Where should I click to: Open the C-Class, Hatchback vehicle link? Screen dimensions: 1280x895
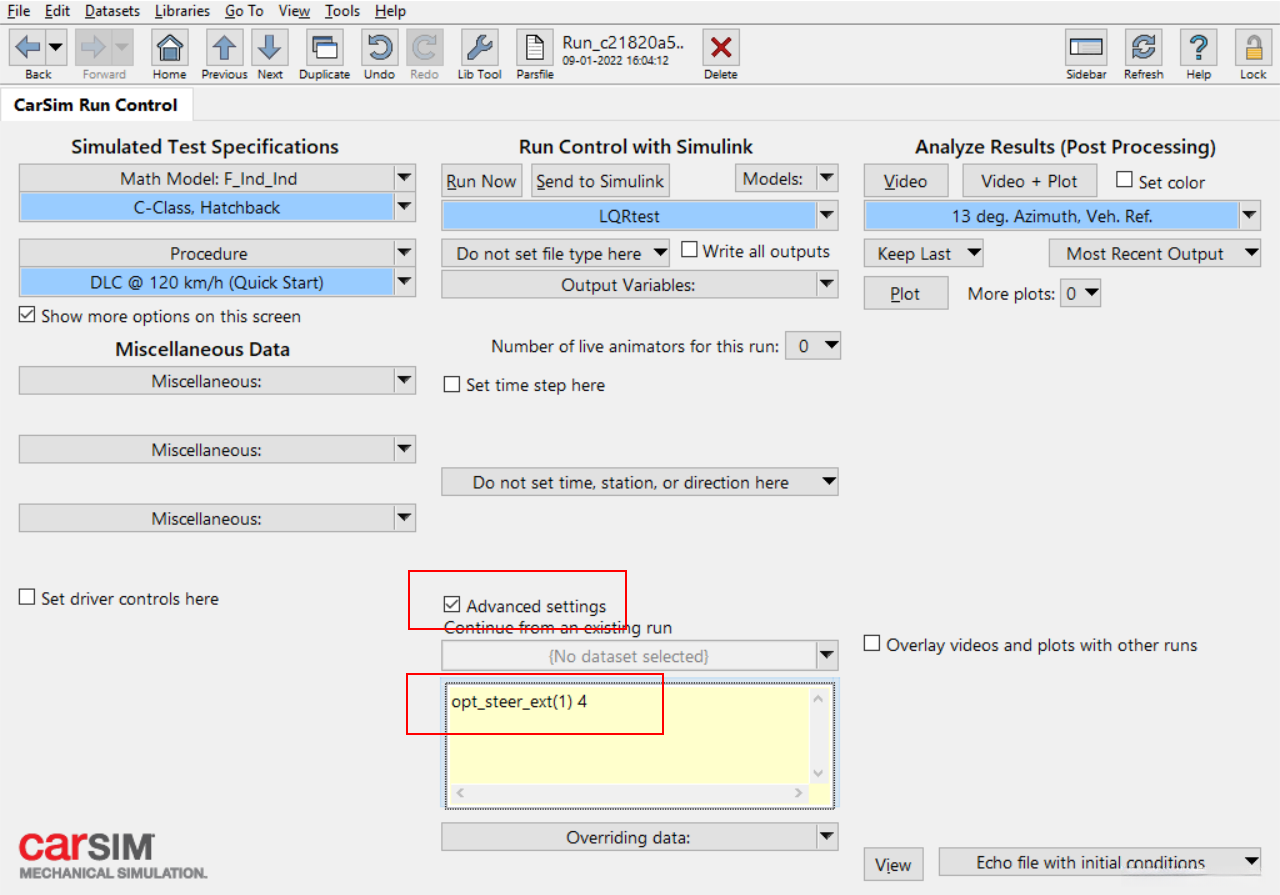(206, 208)
